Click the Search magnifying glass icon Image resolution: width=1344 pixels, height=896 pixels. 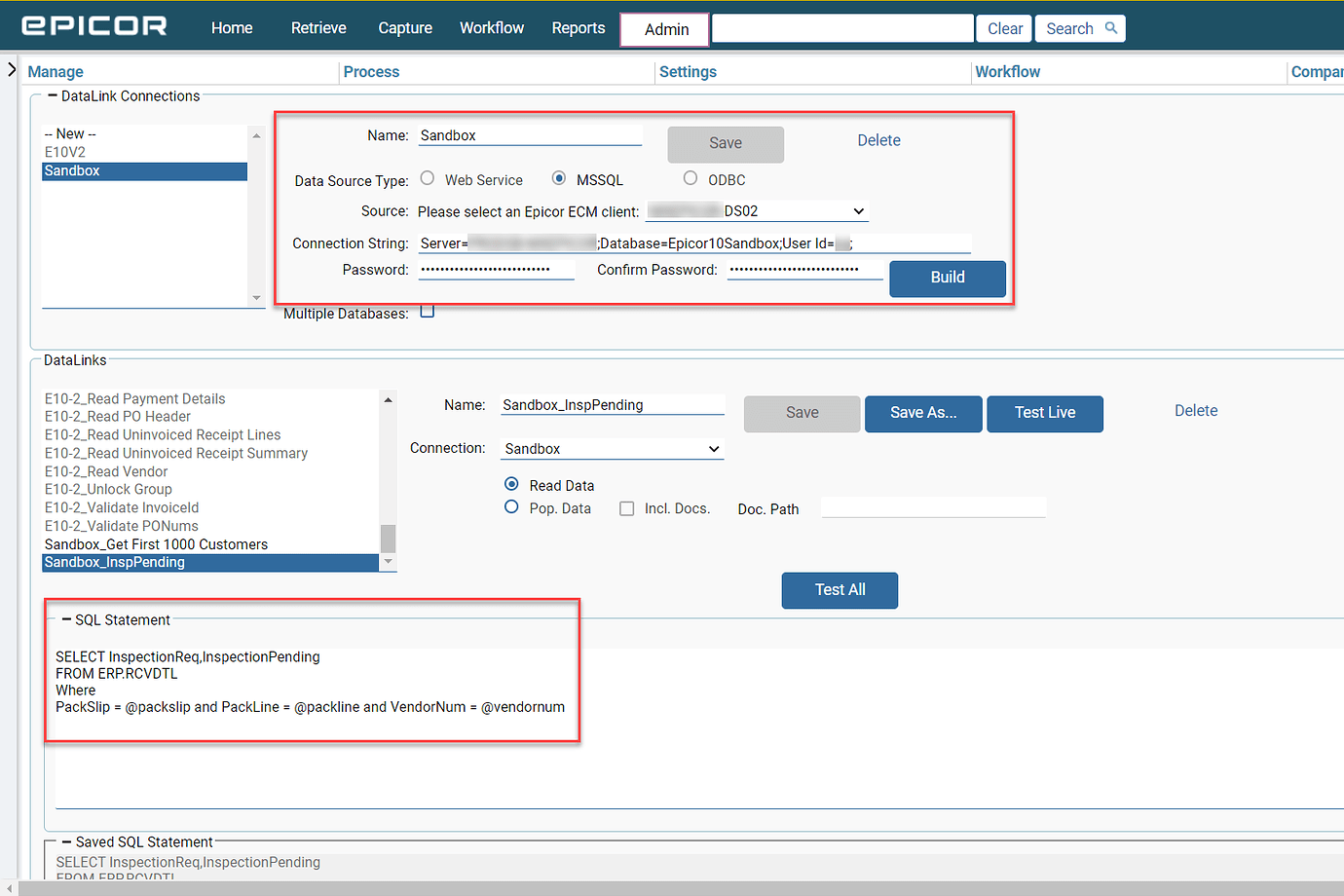pos(1108,28)
